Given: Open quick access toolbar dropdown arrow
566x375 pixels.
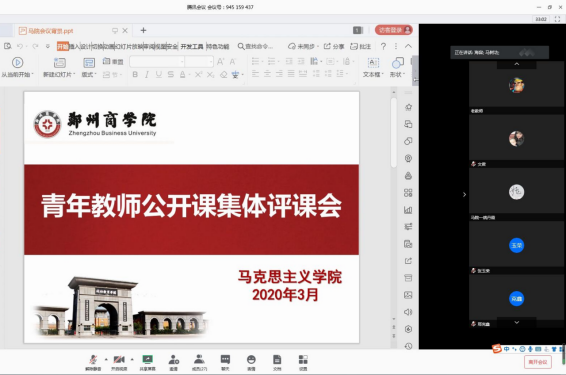Looking at the screenshot, I should 48,46.
